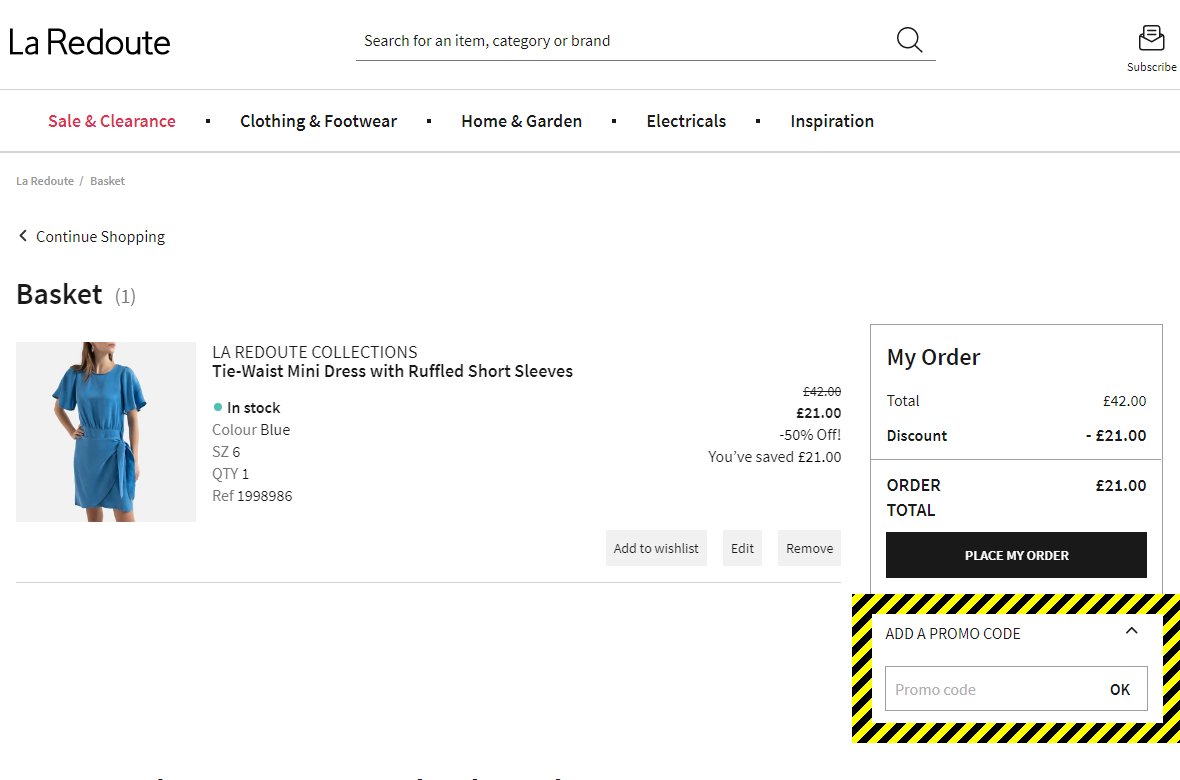Click the back chevron beside Continue Shopping
1180x780 pixels.
[x=23, y=236]
